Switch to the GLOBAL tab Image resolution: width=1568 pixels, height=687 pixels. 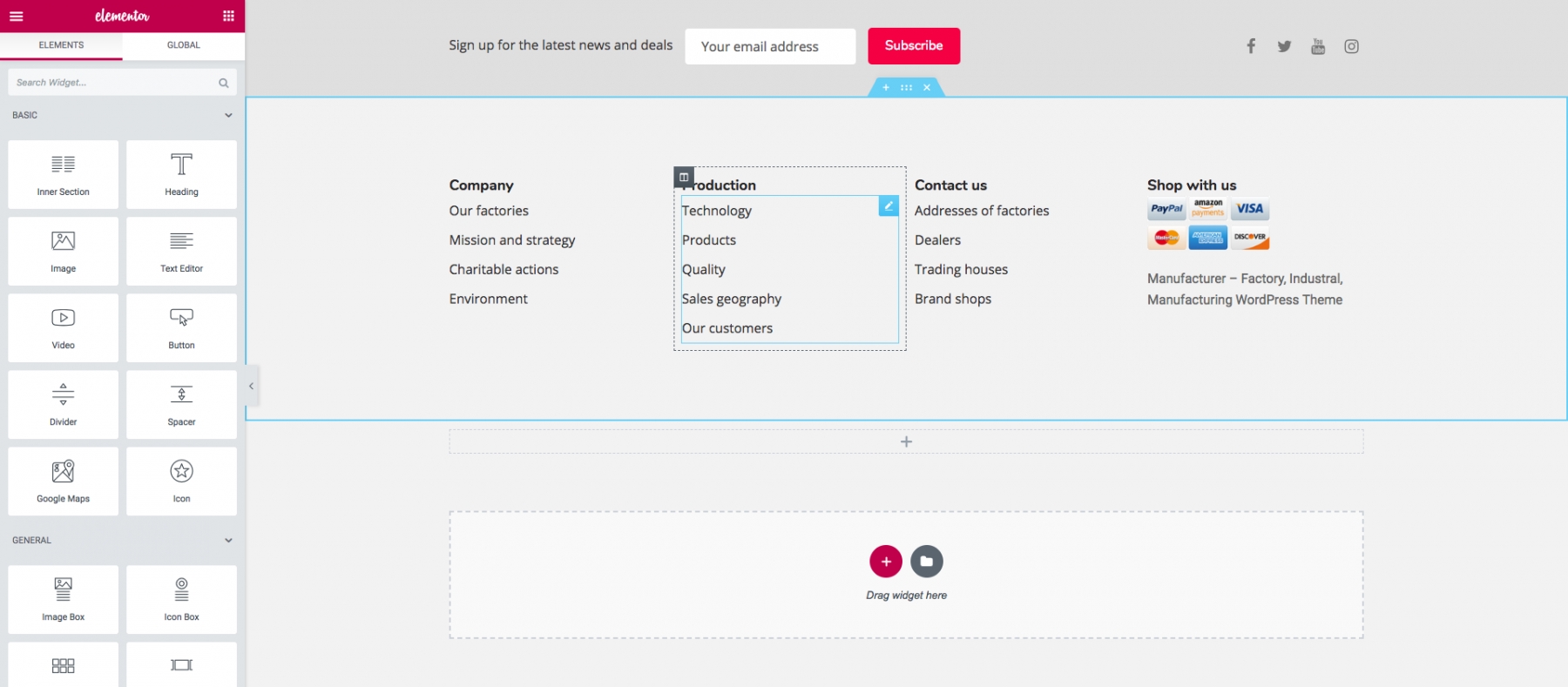183,45
